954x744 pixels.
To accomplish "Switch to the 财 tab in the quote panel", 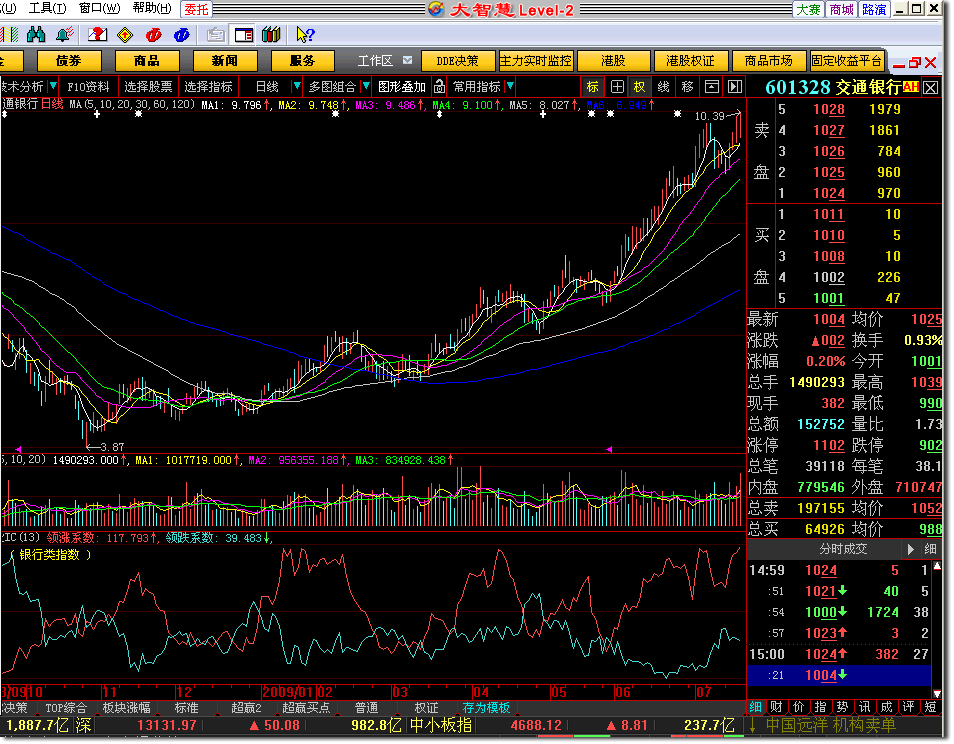I will click(776, 707).
